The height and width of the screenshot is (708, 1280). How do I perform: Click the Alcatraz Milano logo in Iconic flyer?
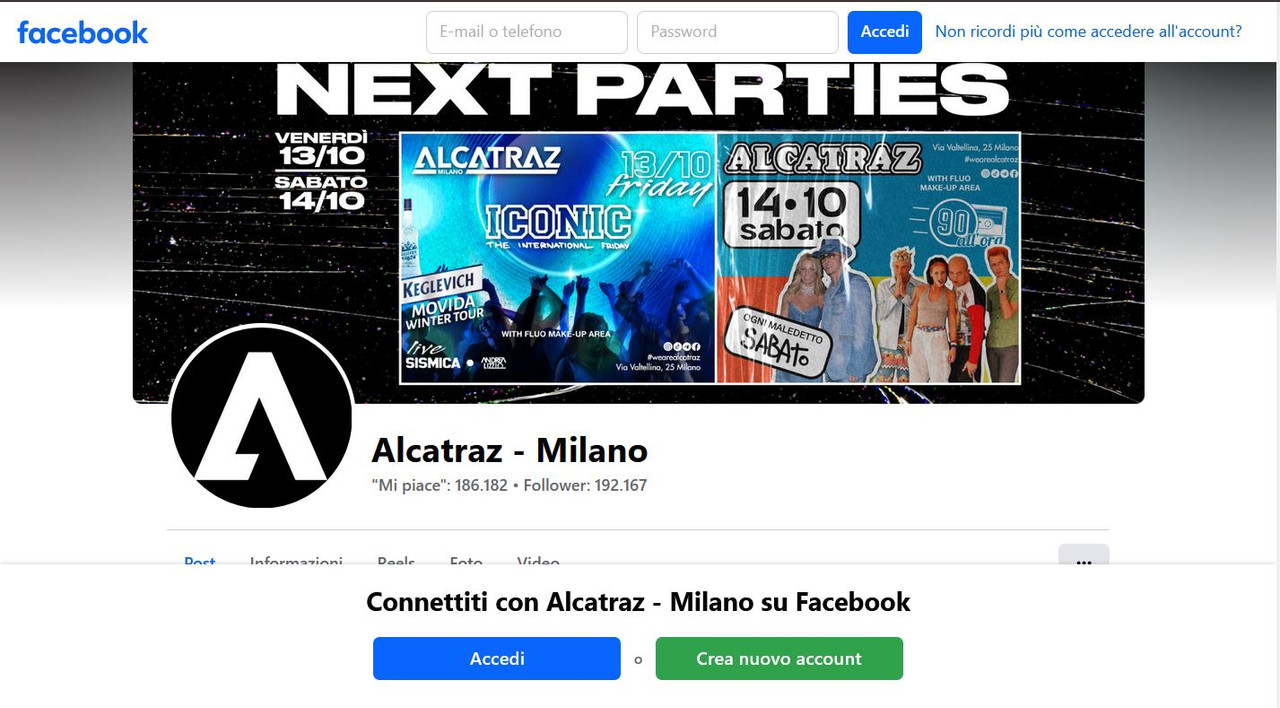tap(487, 159)
